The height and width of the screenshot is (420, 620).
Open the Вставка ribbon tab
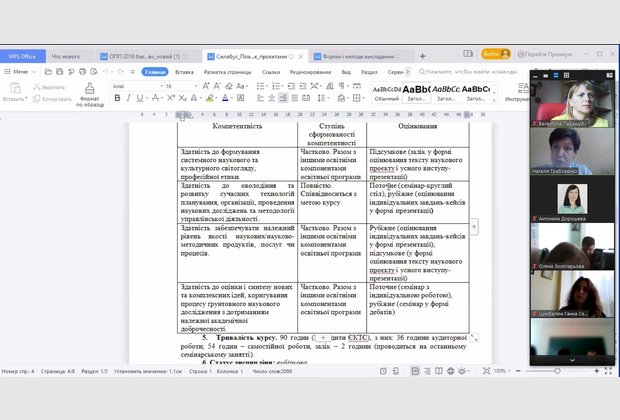pos(184,72)
